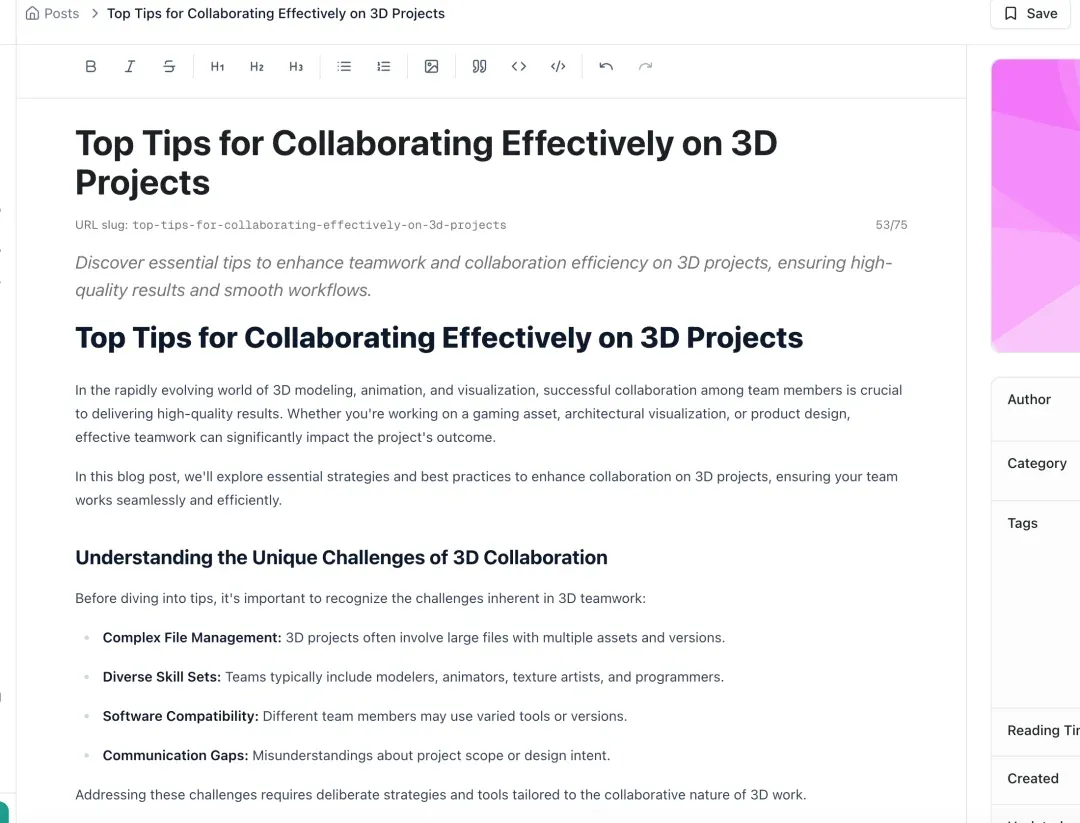Redo the last undone edit
1080x823 pixels.
pyautogui.click(x=645, y=67)
